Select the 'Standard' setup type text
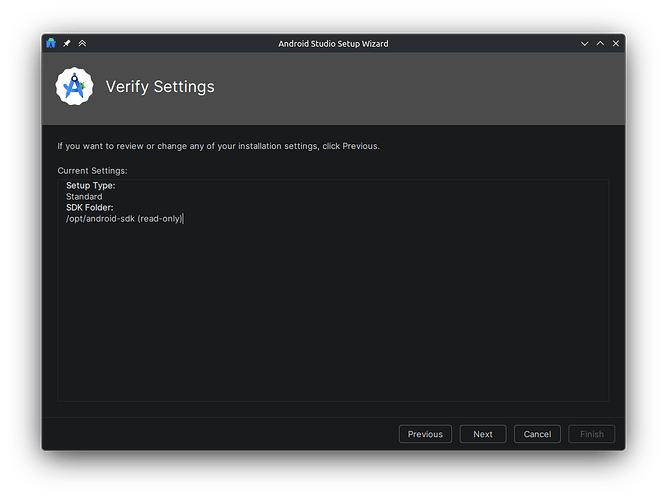The height and width of the screenshot is (500, 667). tap(84, 197)
